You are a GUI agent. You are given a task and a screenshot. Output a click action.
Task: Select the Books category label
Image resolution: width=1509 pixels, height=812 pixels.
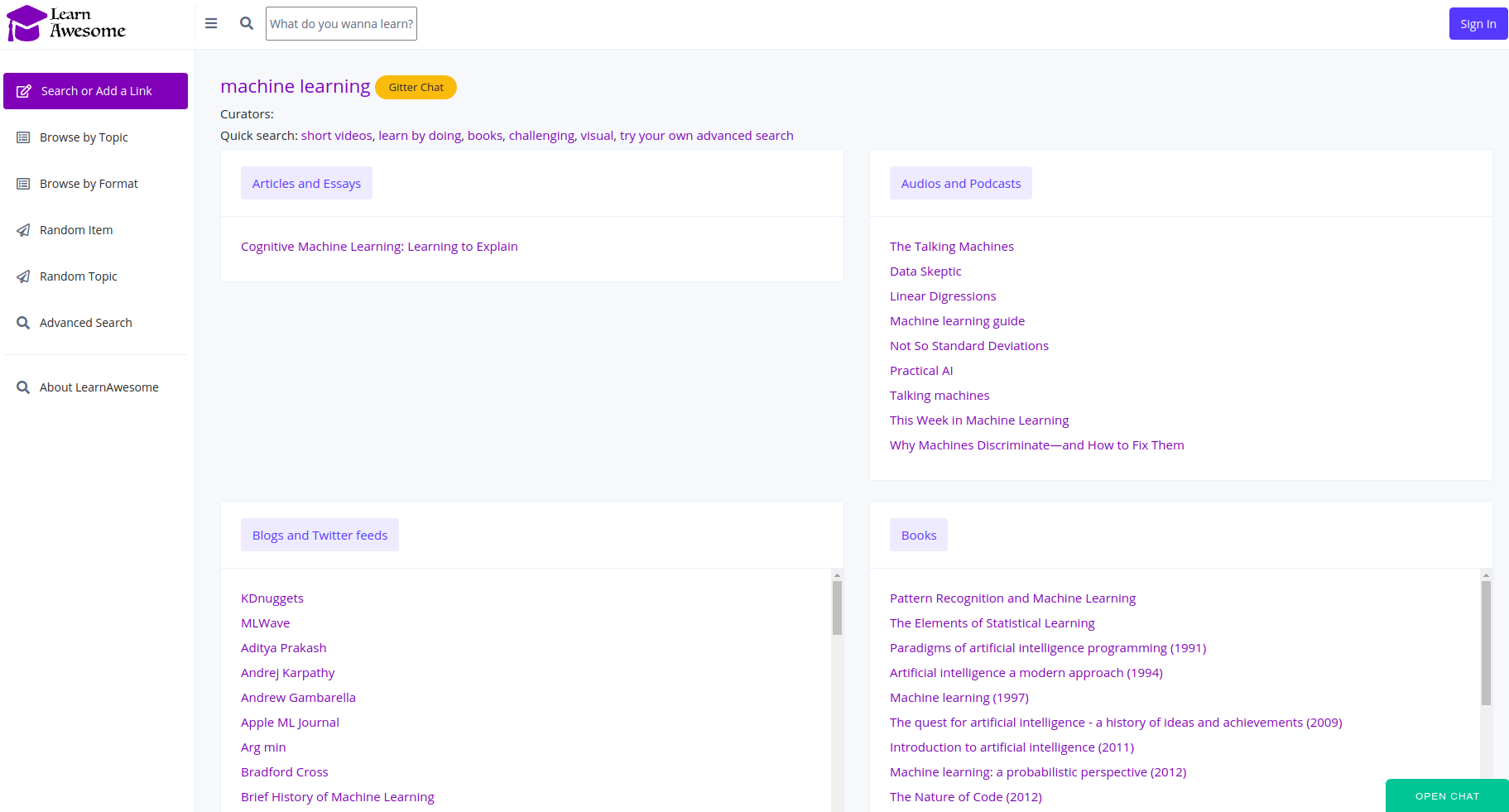[918, 535]
